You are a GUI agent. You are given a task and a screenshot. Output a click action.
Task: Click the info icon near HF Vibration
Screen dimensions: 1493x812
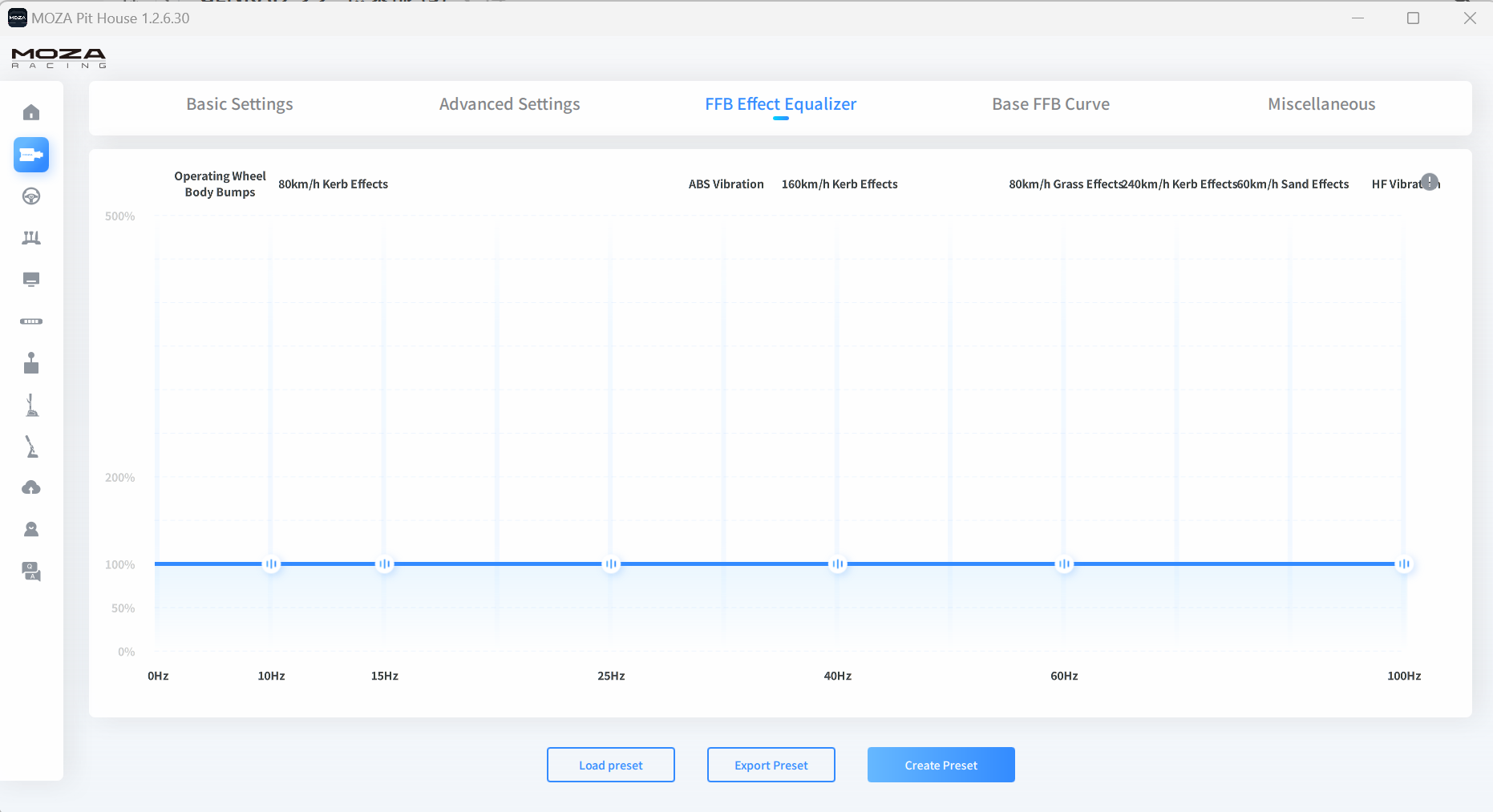[1429, 182]
